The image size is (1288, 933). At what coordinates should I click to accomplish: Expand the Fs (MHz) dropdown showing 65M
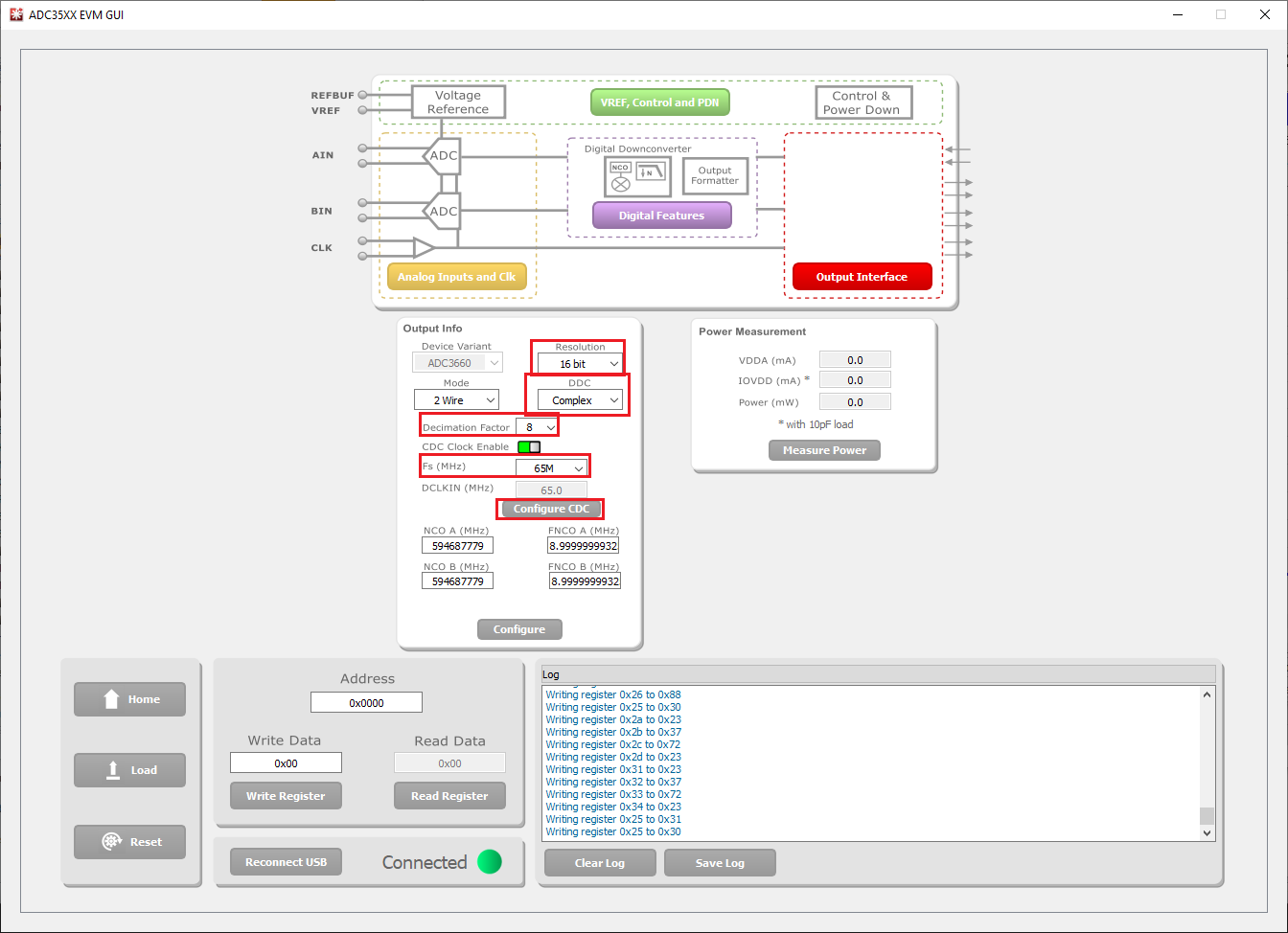pos(551,468)
